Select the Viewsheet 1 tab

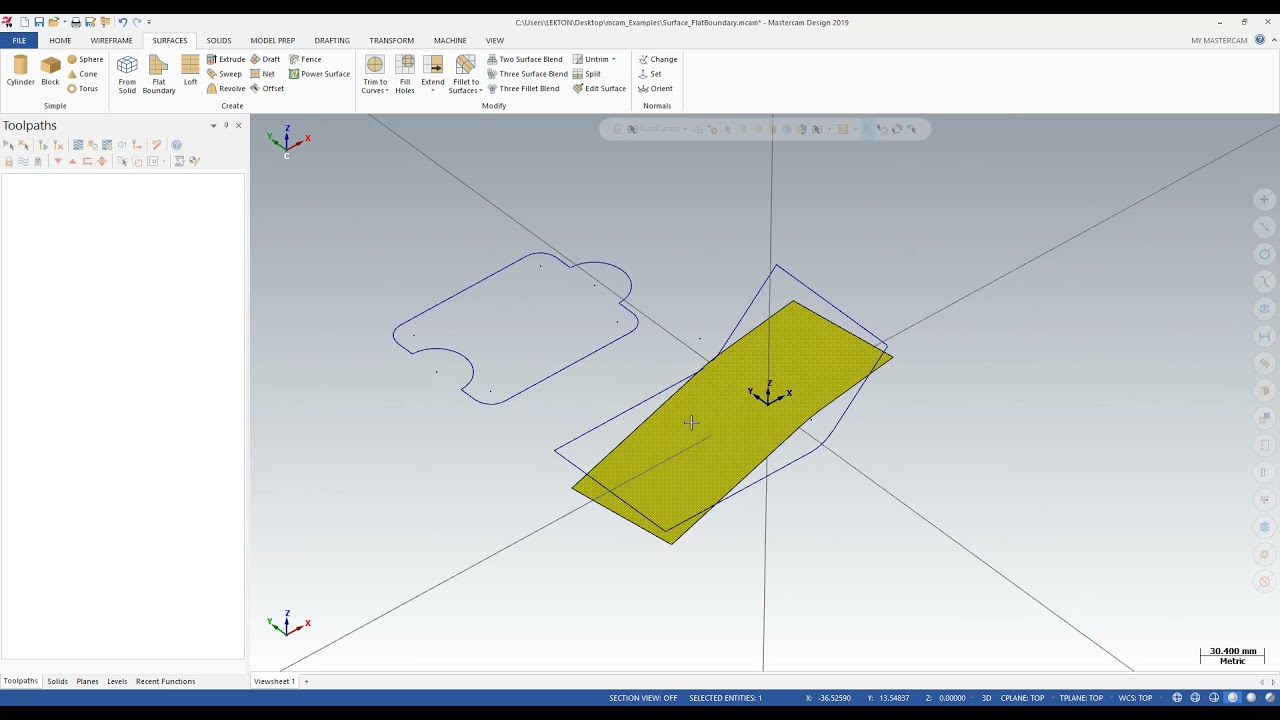coord(274,681)
